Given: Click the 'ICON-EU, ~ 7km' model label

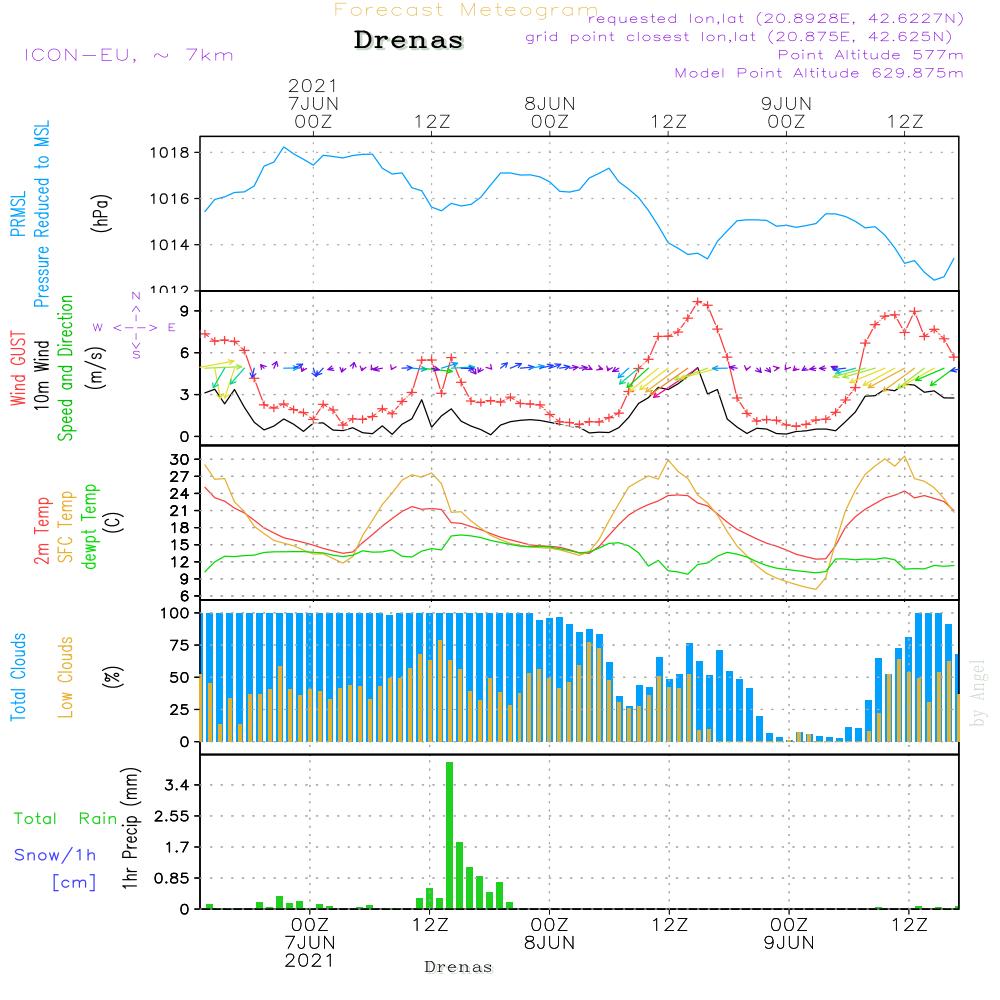Looking at the screenshot, I should 129,55.
